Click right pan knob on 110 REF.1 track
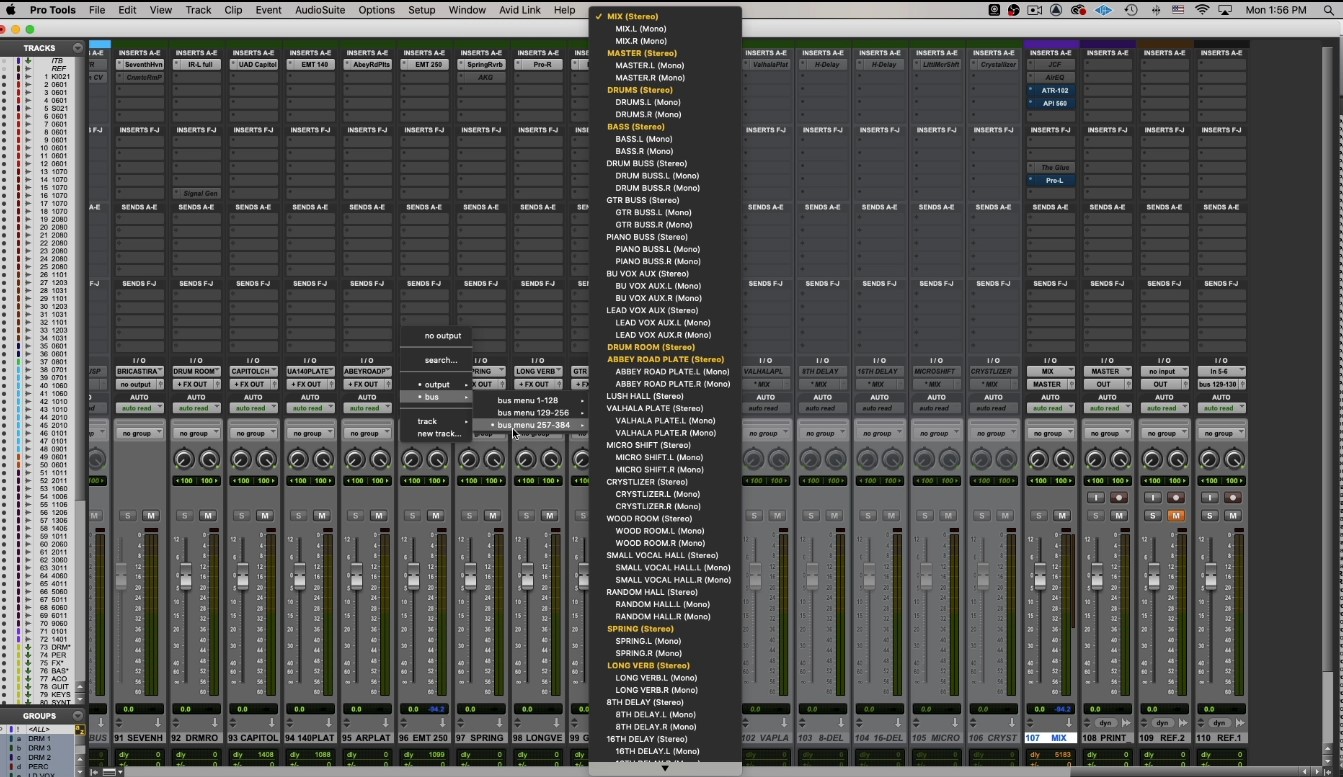 pyautogui.click(x=1233, y=460)
